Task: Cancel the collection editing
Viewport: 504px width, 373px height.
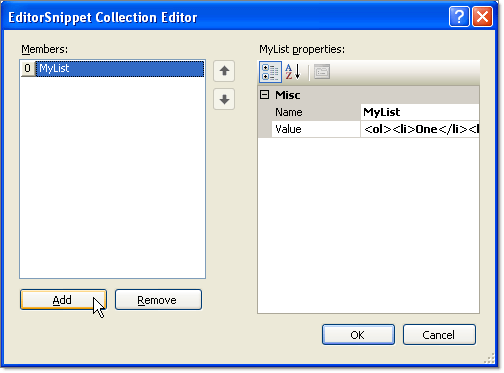Action: click(x=439, y=335)
